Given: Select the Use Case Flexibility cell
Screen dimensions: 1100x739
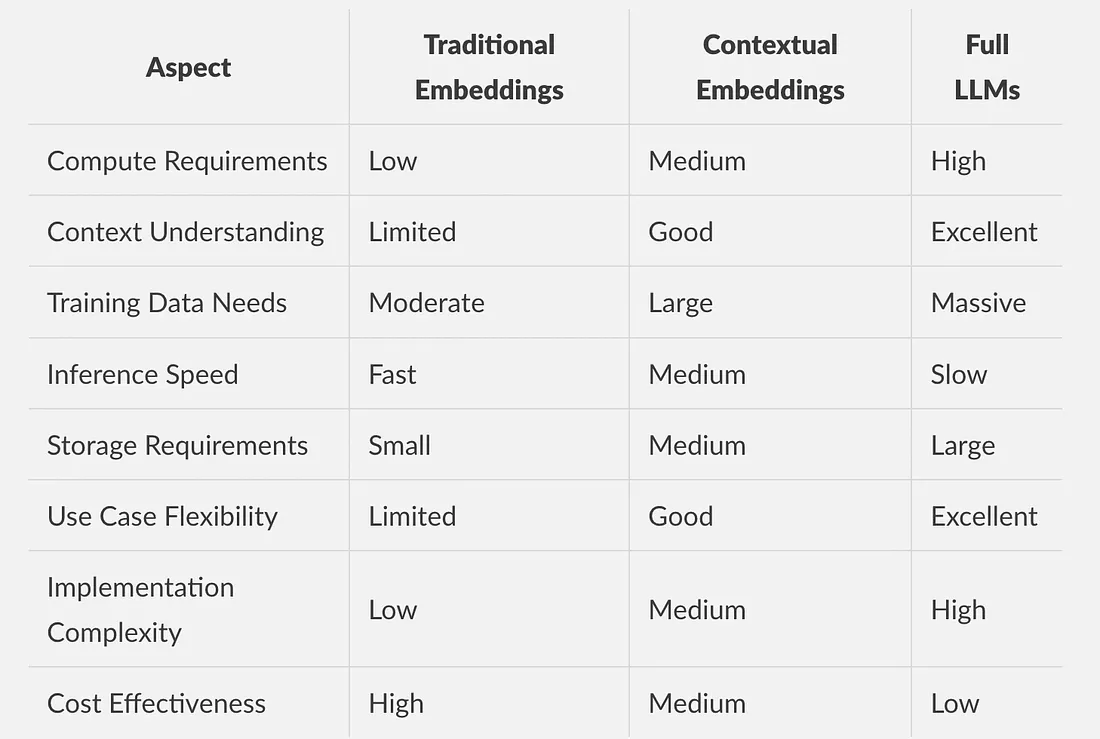Looking at the screenshot, I should click(x=162, y=517).
